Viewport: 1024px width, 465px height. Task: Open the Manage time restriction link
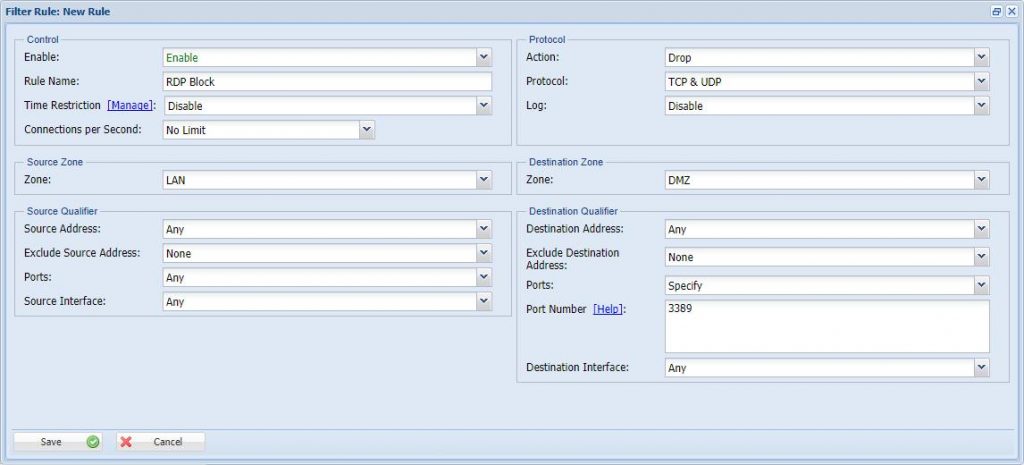130,105
